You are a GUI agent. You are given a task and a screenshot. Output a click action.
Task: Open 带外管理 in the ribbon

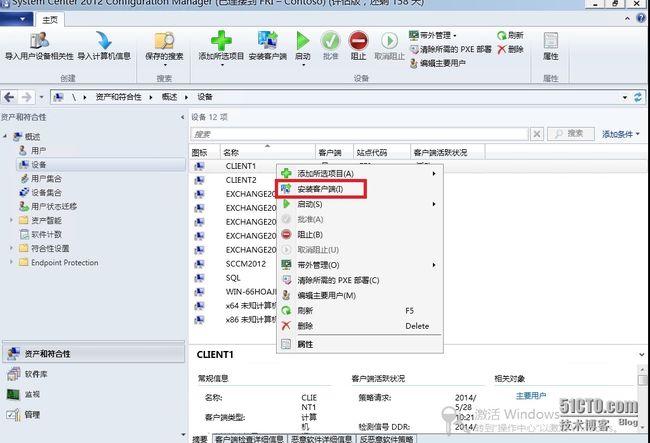432,35
